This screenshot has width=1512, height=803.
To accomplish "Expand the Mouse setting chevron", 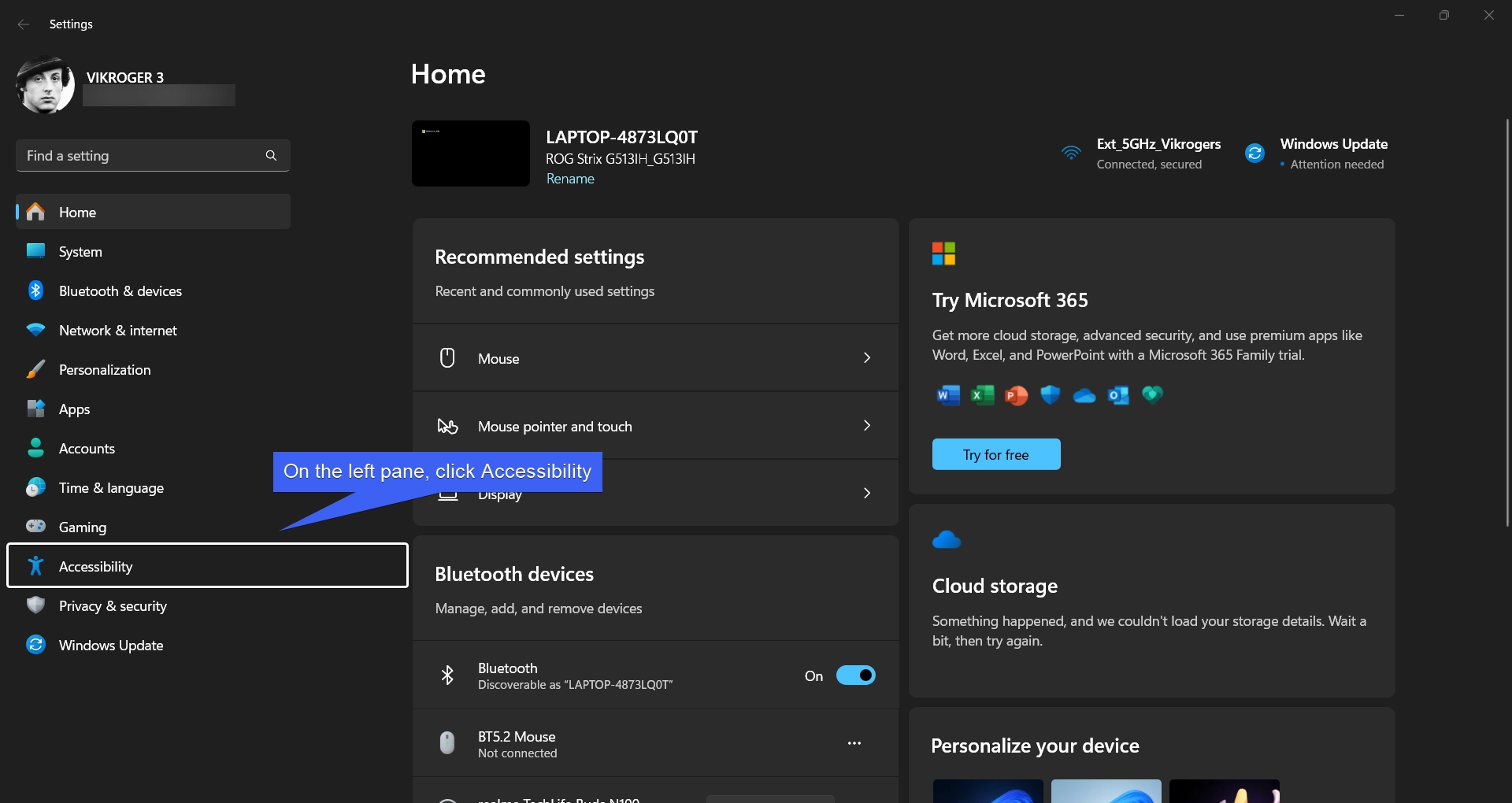I will click(x=867, y=357).
